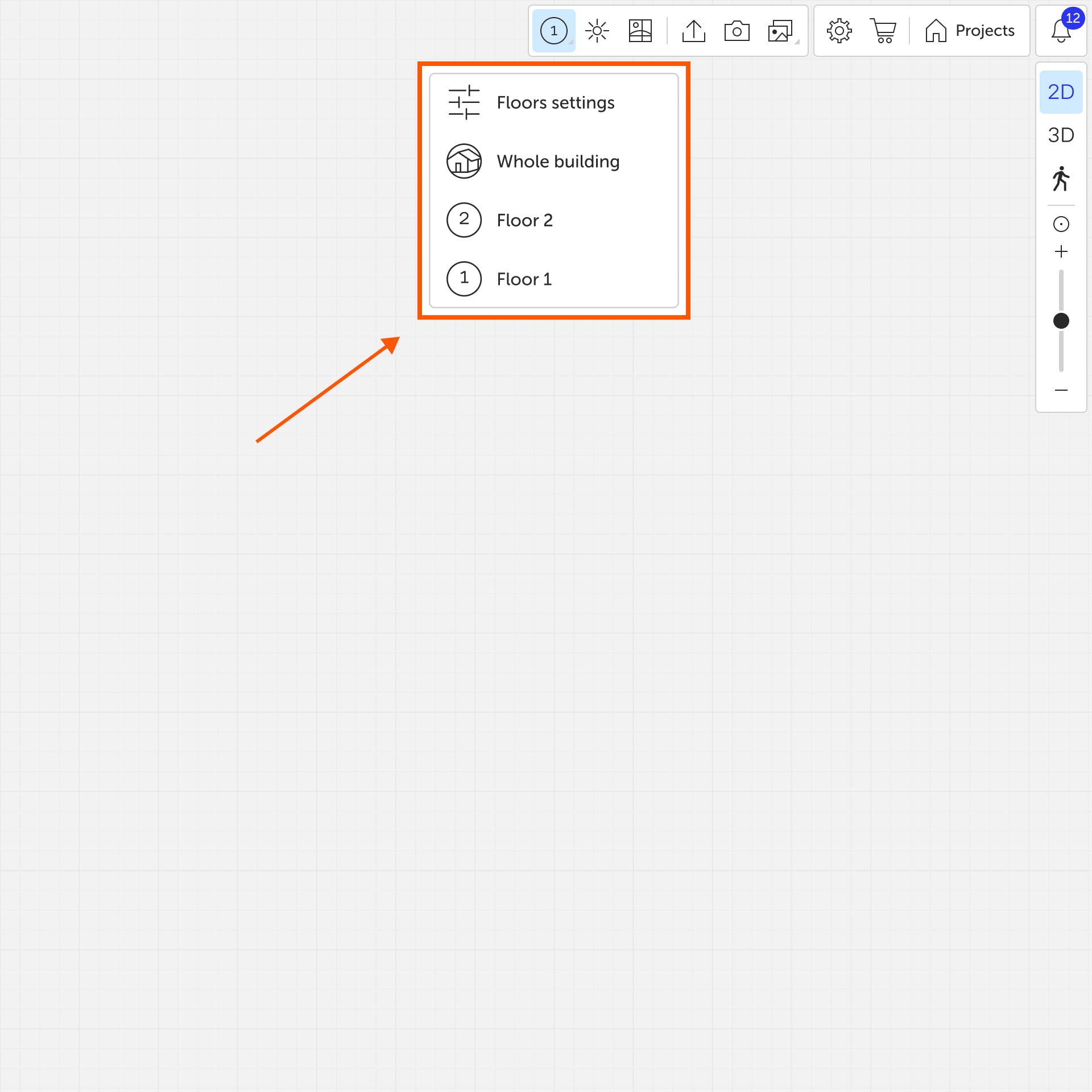Open the floor plan layout icon

[x=640, y=31]
